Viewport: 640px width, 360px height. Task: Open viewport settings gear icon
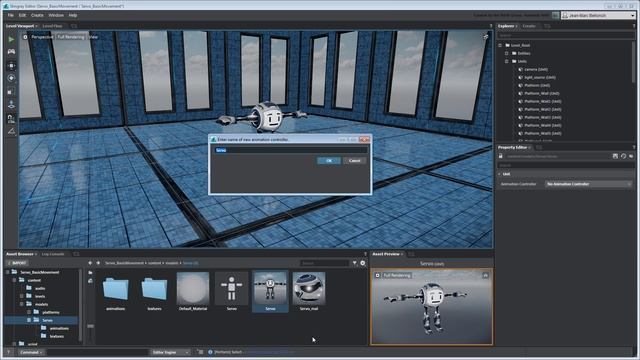pyautogui.click(x=25, y=37)
